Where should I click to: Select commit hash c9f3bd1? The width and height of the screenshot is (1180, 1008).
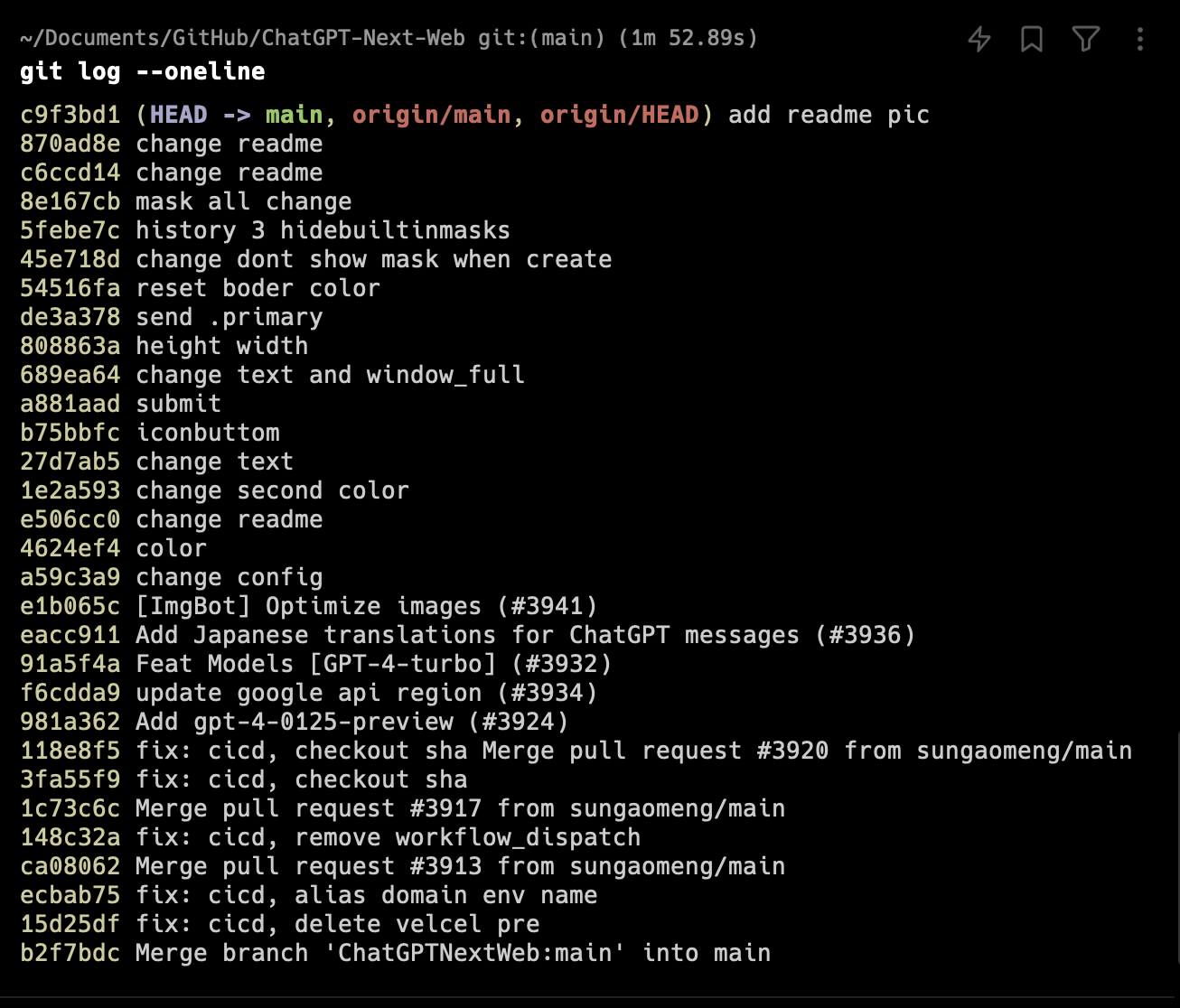click(70, 115)
